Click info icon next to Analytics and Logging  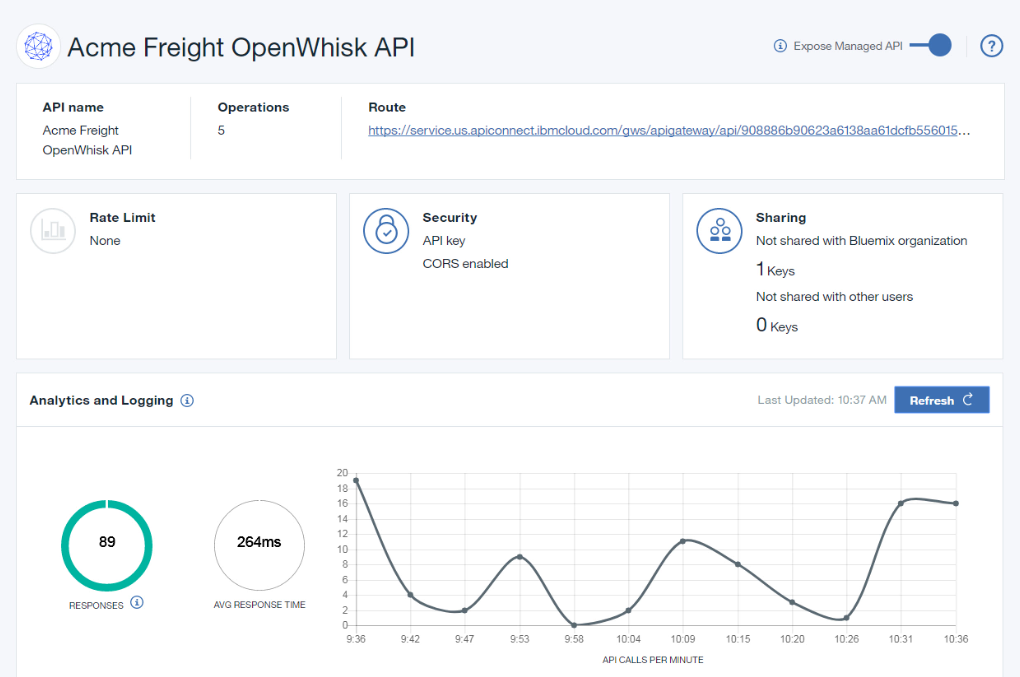187,401
